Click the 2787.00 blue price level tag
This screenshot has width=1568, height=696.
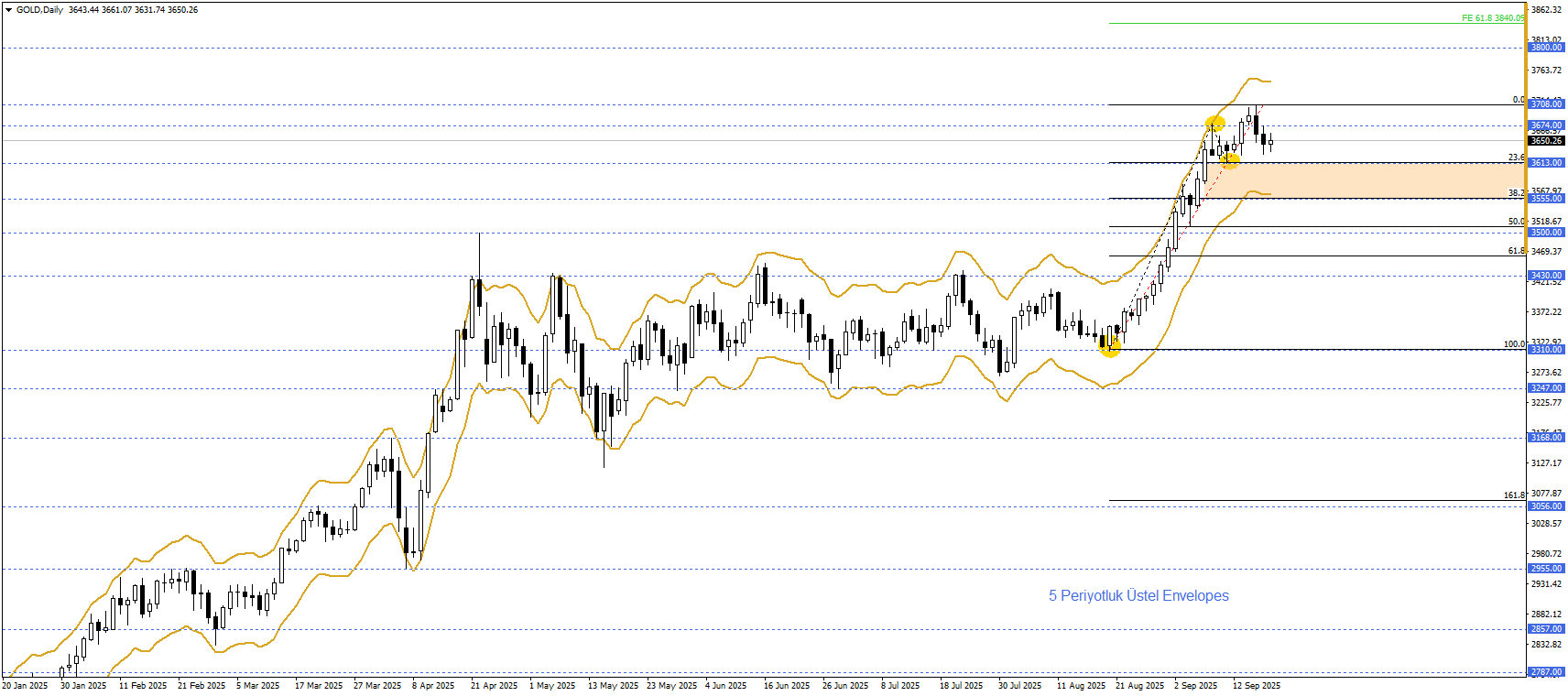[1546, 672]
